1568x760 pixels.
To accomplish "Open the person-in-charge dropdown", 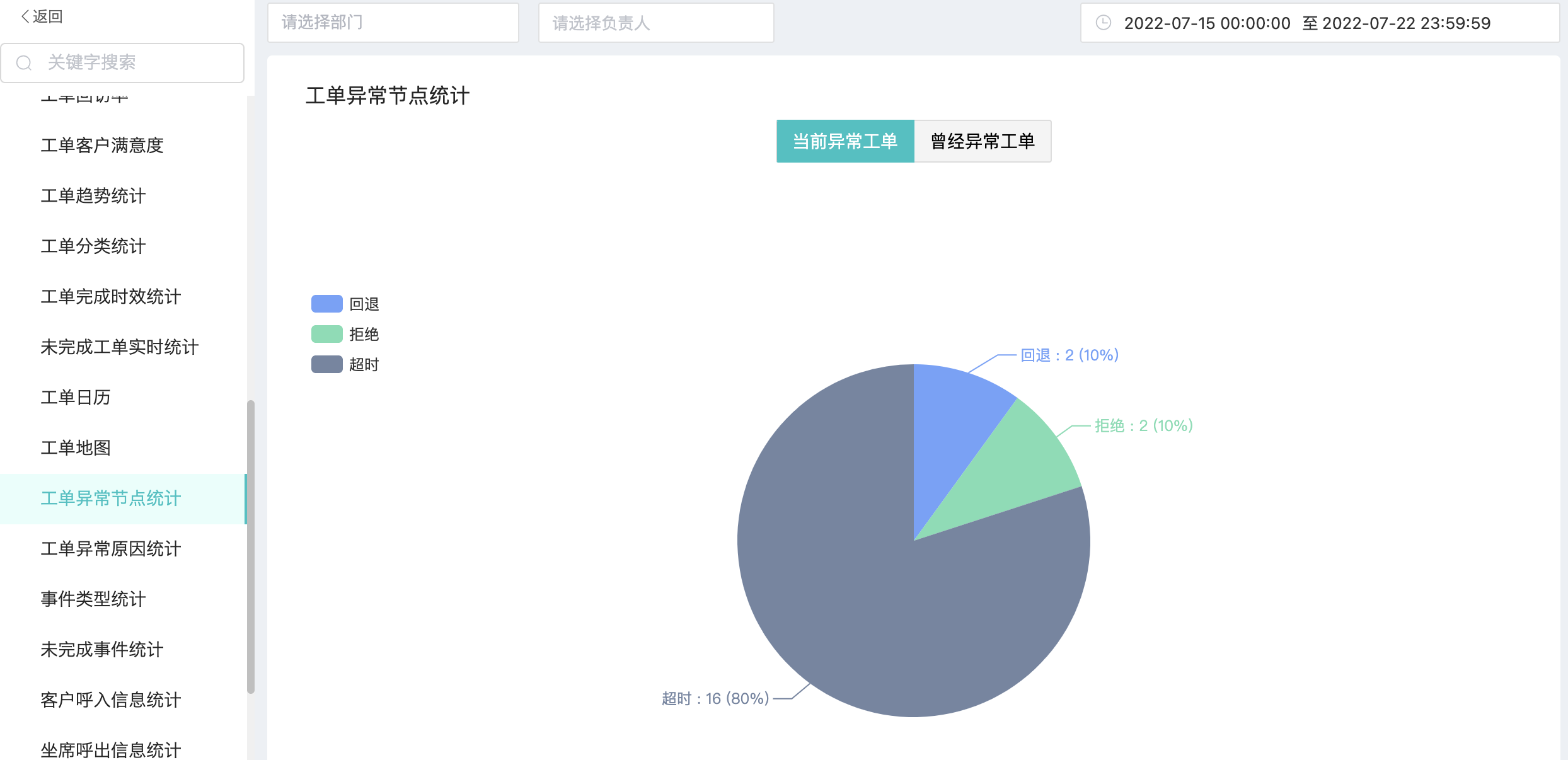I will pos(656,23).
